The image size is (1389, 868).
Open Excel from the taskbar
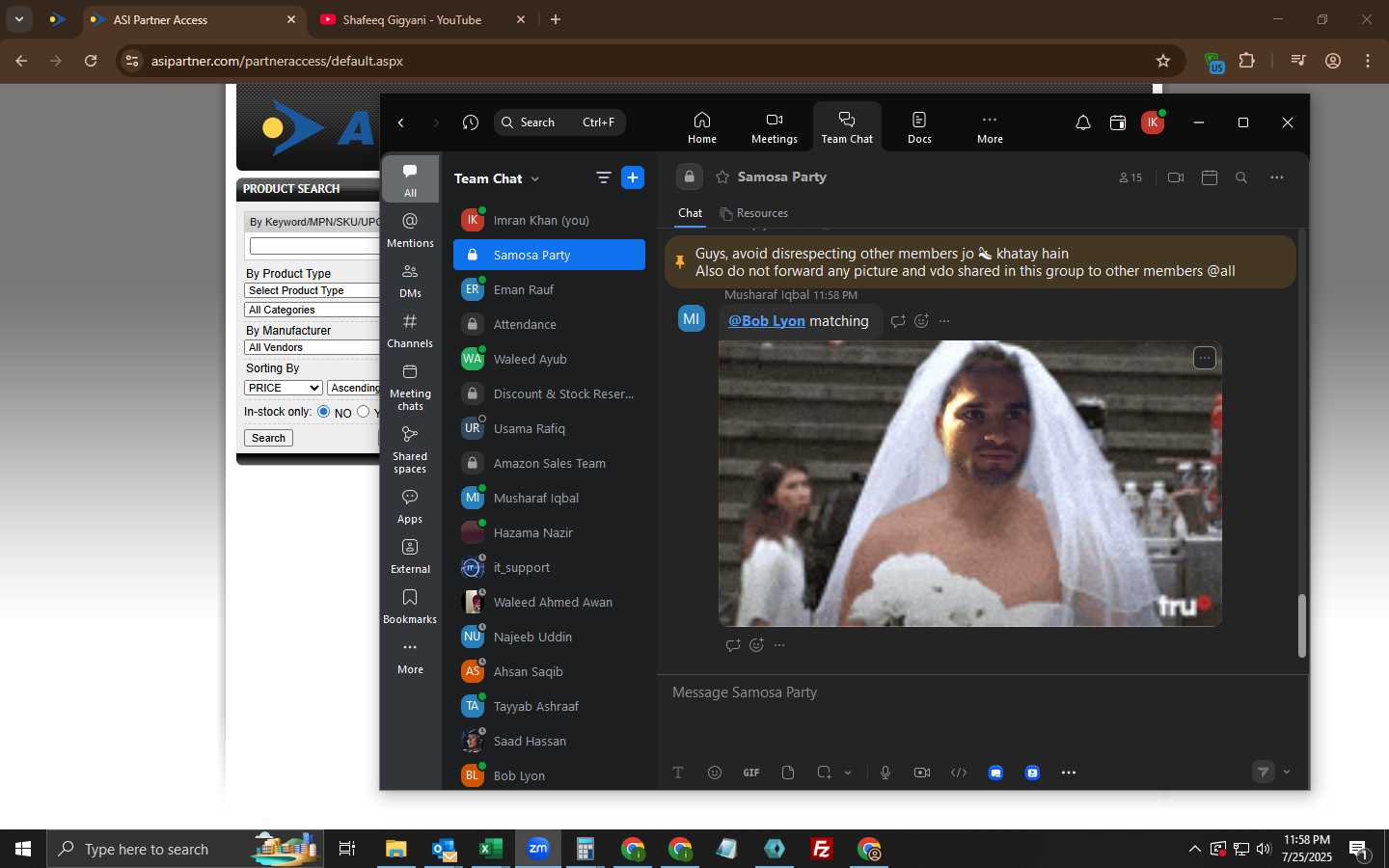(491, 849)
